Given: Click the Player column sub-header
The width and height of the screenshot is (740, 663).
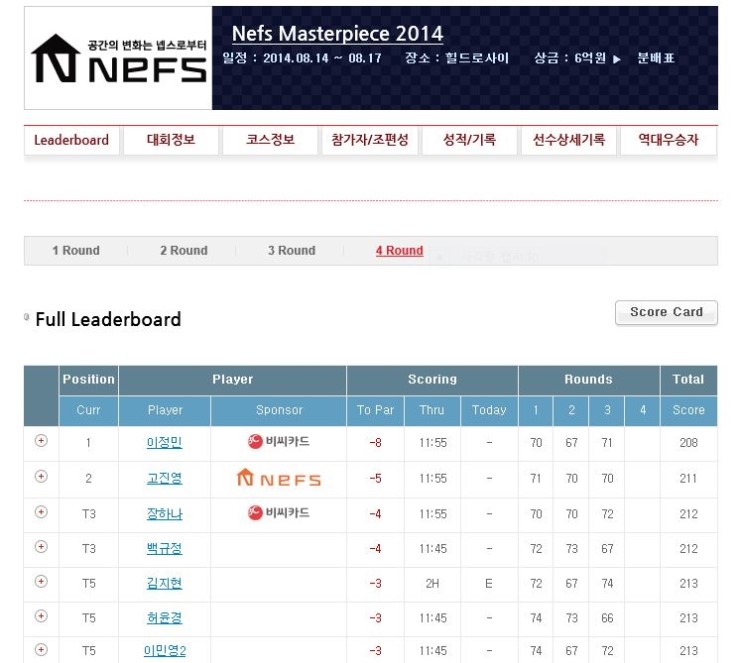Looking at the screenshot, I should click(x=165, y=410).
